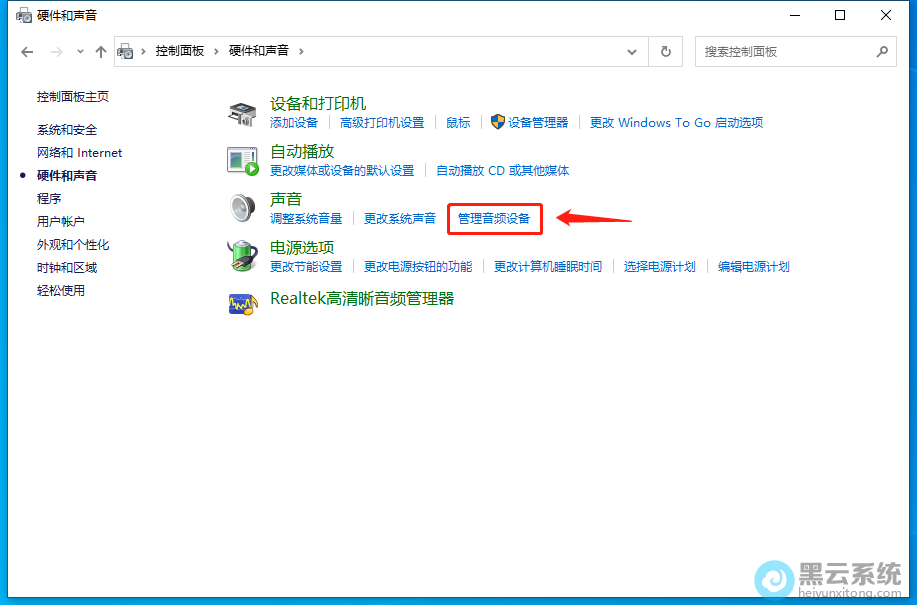Viewport: 917px width, 605px height.
Task: Open 鼠标 settings link
Action: [x=457, y=121]
